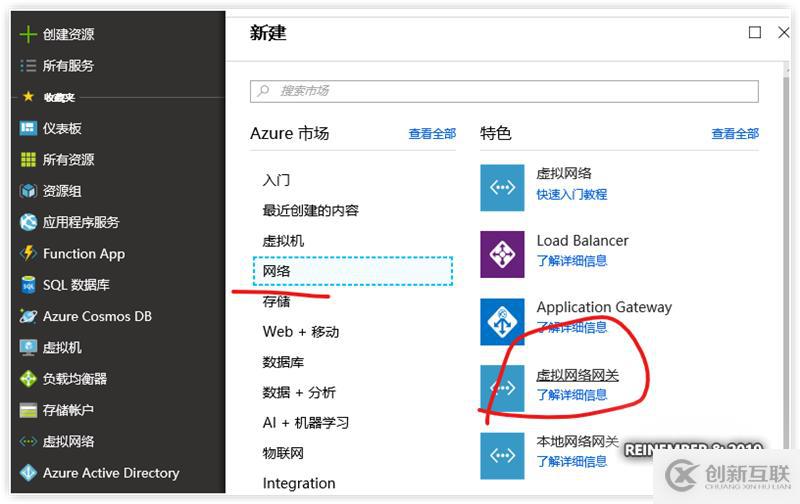Screen dimensions: 800x504
Task: Click the Favorites star icon
Action: pos(29,96)
